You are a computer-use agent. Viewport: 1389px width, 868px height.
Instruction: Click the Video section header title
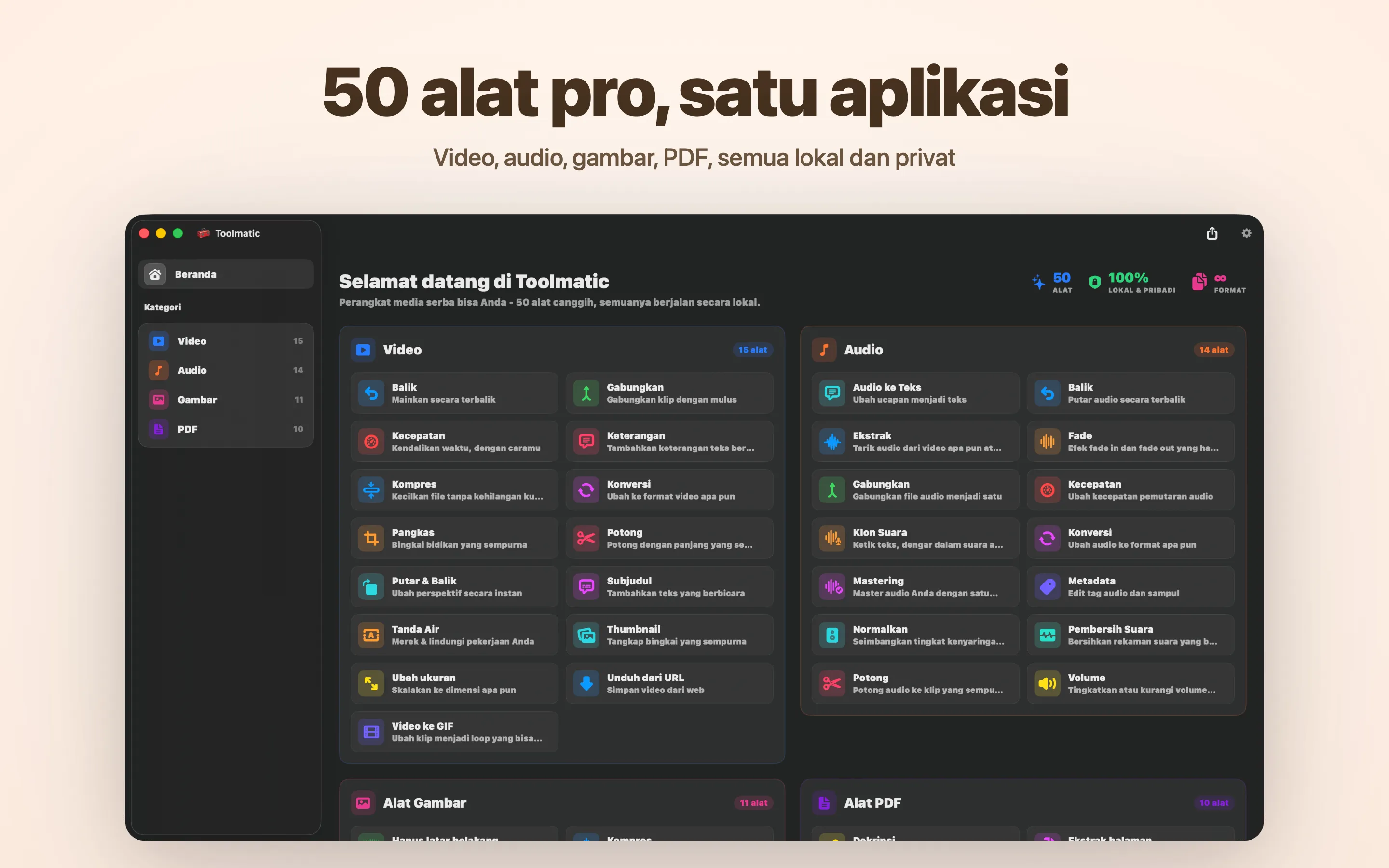tap(402, 350)
